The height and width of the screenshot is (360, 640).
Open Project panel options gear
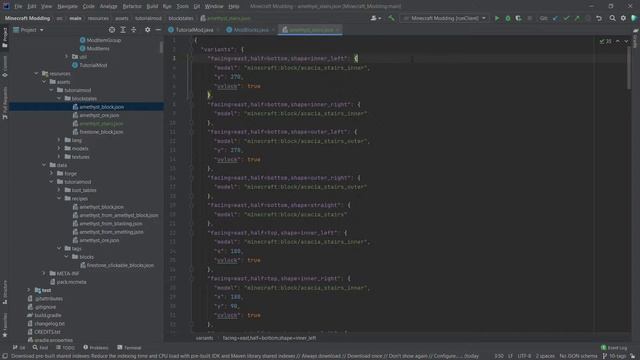point(147,30)
